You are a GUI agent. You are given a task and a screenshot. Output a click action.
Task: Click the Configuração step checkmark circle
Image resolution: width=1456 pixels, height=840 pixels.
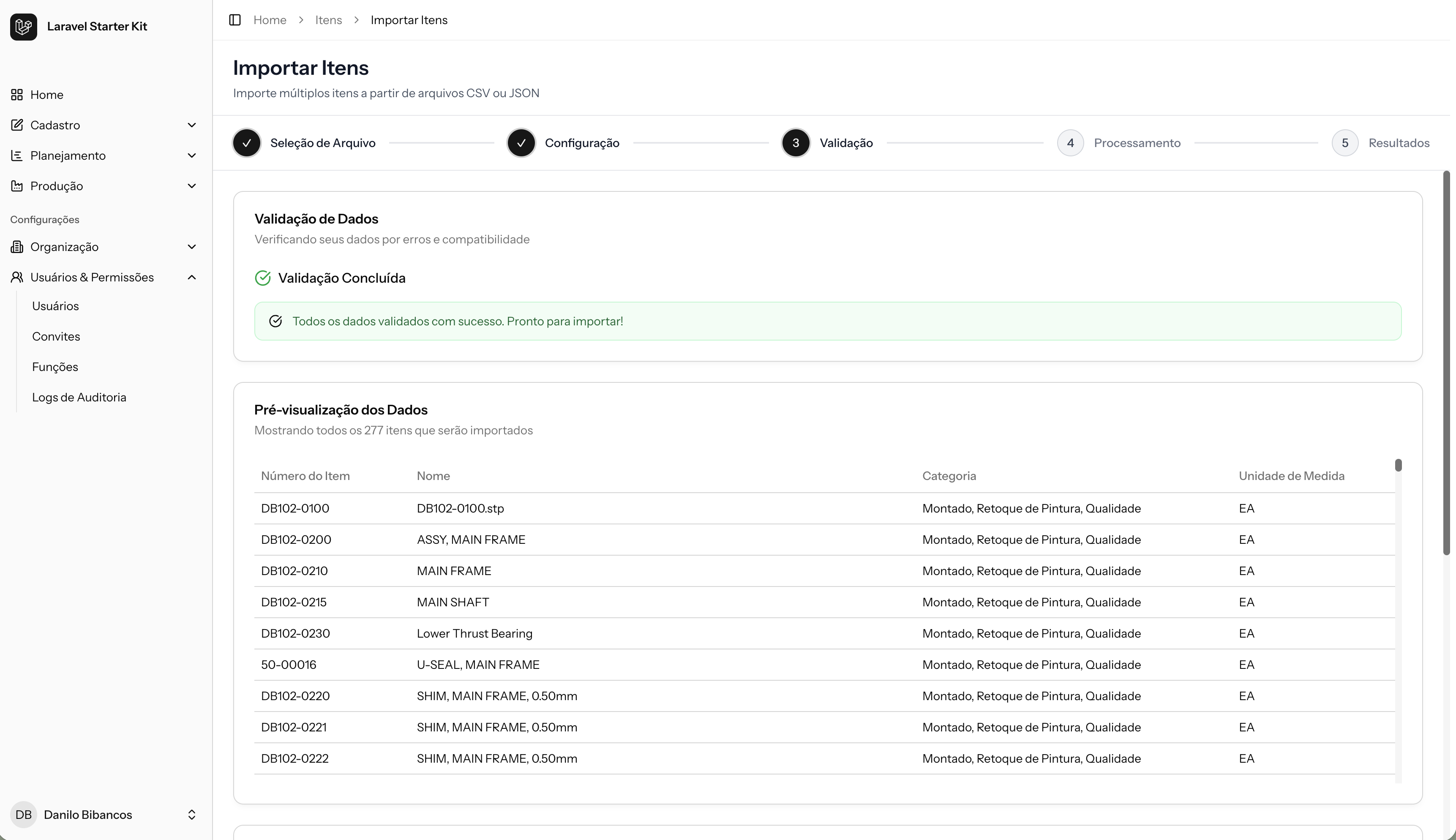tap(521, 143)
